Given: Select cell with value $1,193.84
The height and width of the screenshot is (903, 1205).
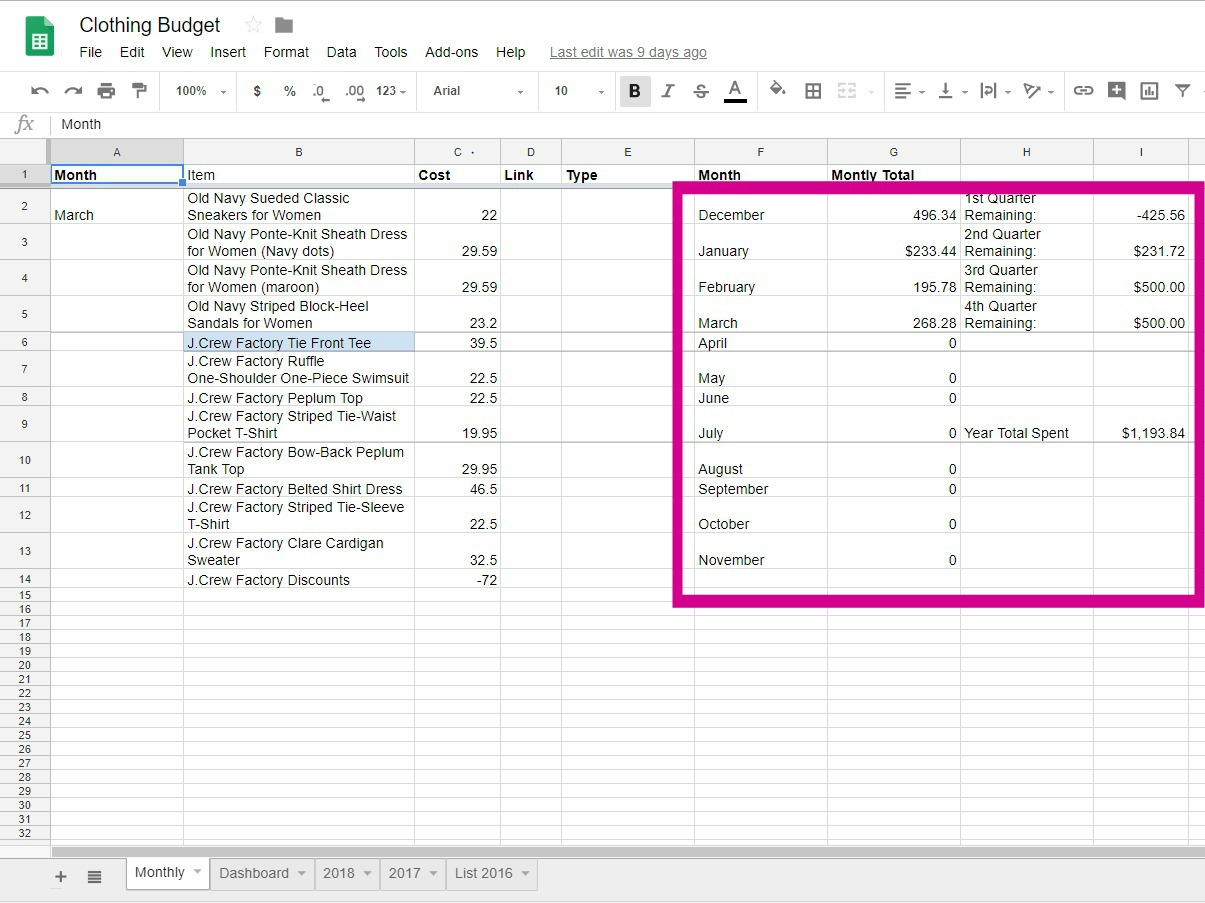Looking at the screenshot, I should 1141,424.
